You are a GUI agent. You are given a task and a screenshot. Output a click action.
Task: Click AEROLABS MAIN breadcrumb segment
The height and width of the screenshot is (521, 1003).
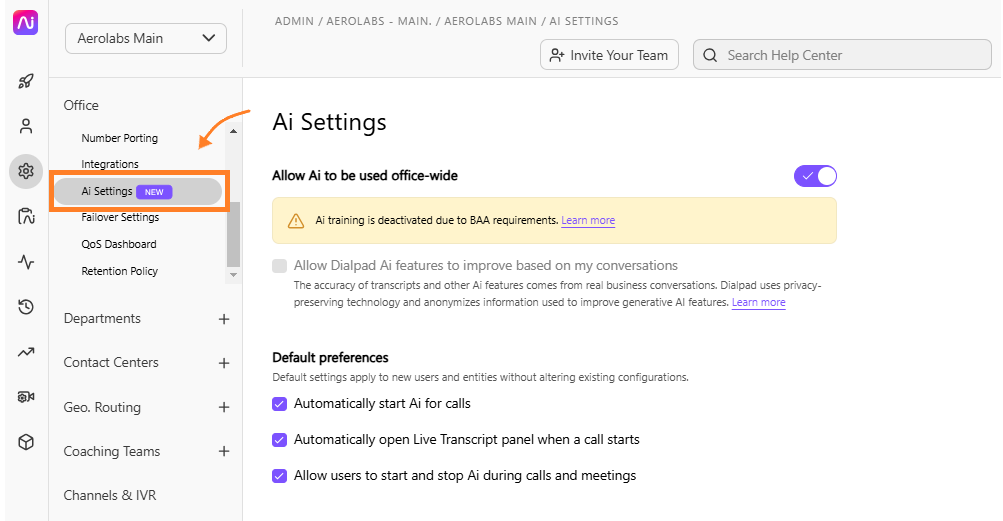(x=491, y=21)
